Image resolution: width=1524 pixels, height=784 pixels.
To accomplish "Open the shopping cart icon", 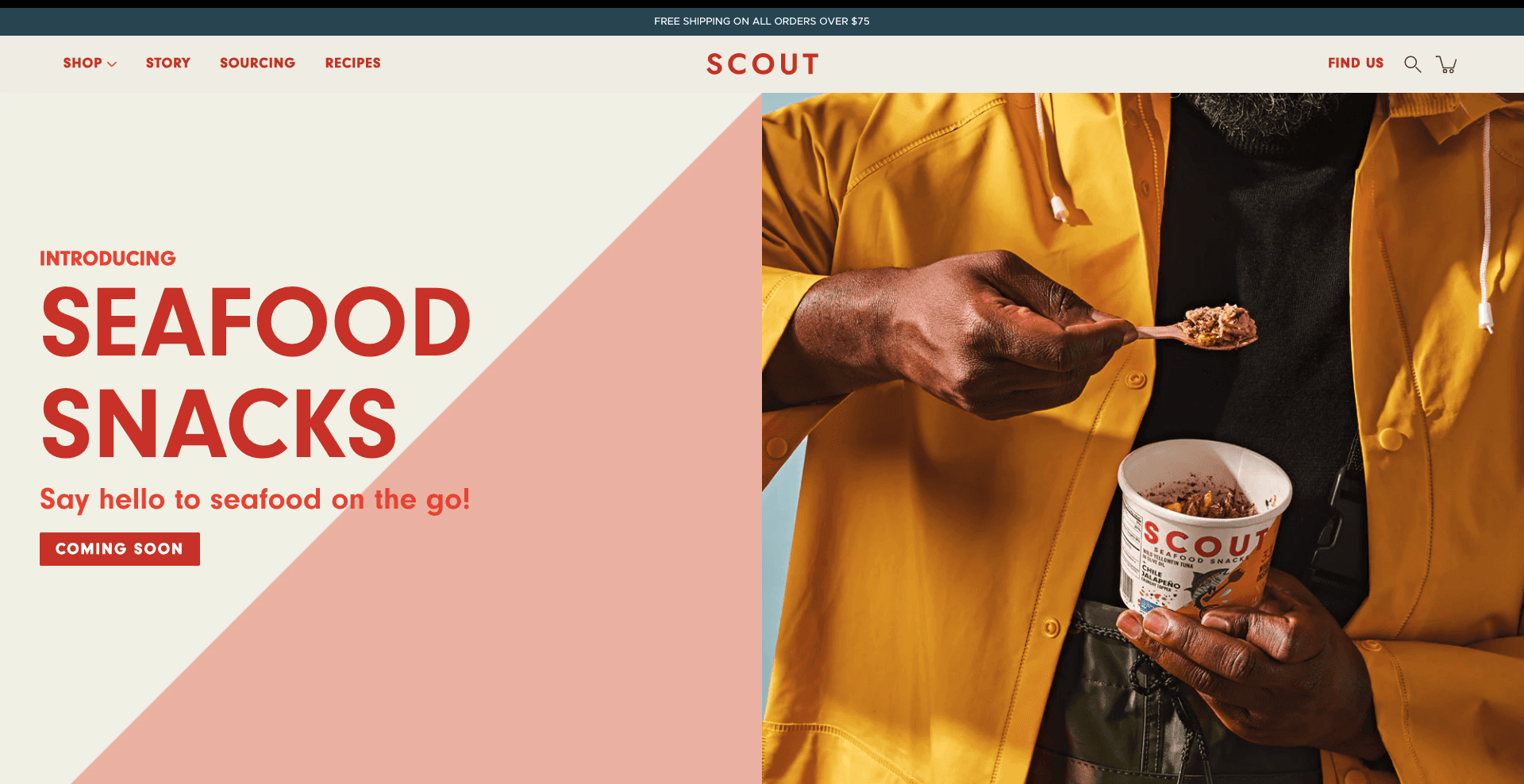I will point(1446,64).
